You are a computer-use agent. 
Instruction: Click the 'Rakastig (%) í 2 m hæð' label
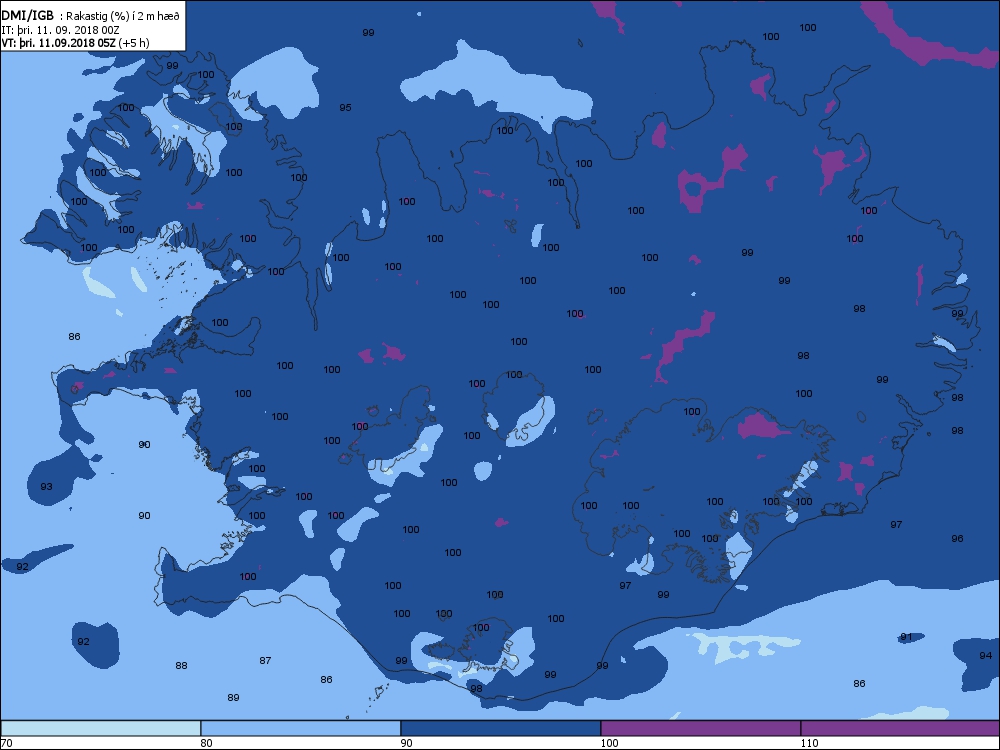point(123,16)
